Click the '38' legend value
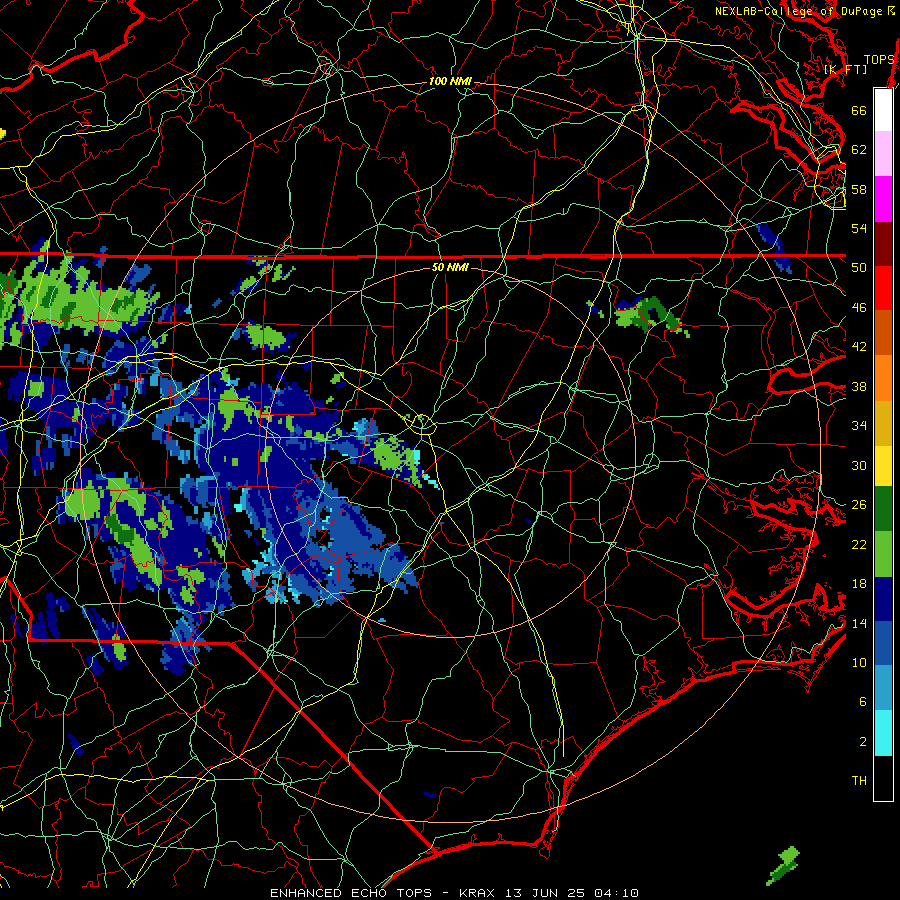The height and width of the screenshot is (900, 900). [859, 387]
